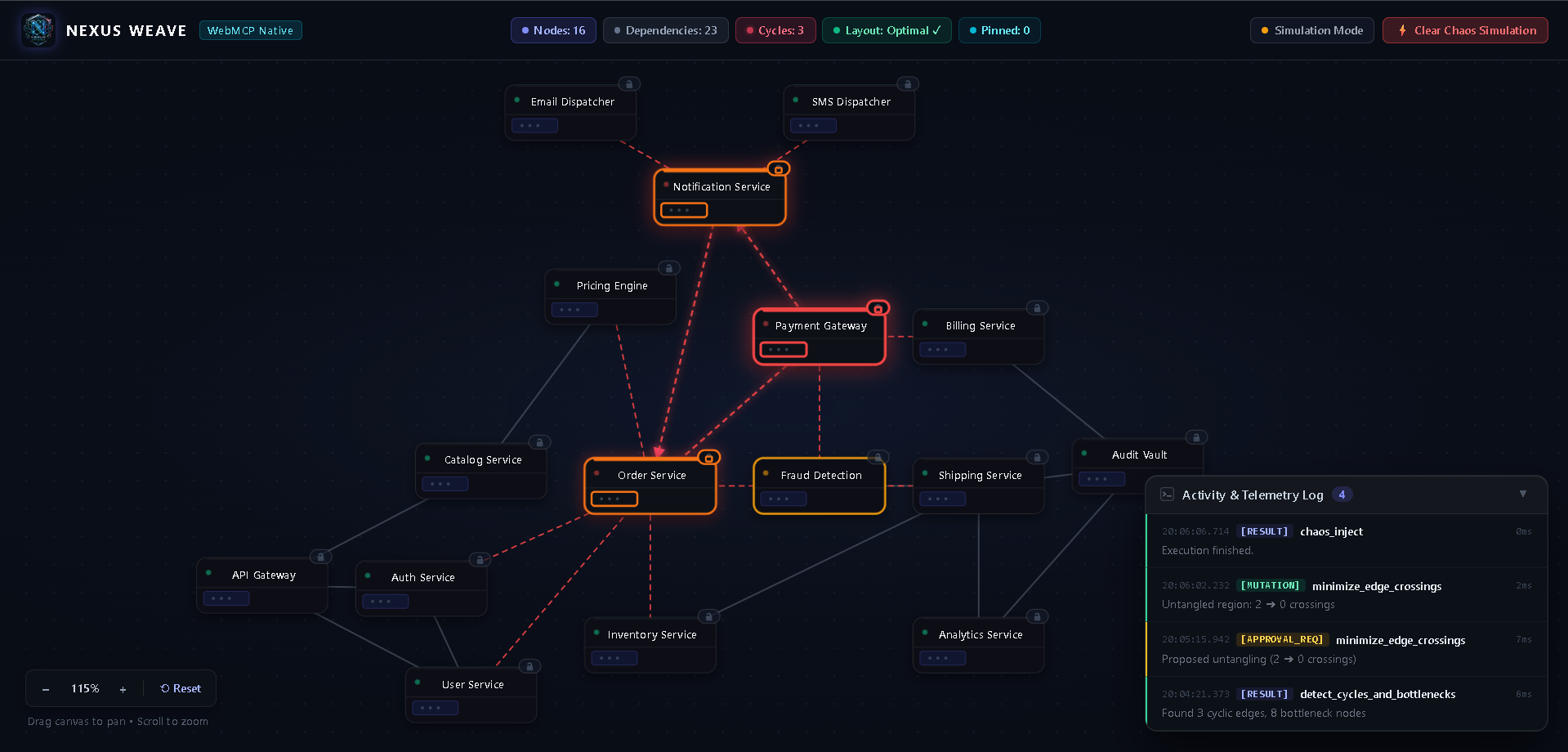Toggle pin lock on User Service node
The image size is (1568, 752).
[529, 667]
